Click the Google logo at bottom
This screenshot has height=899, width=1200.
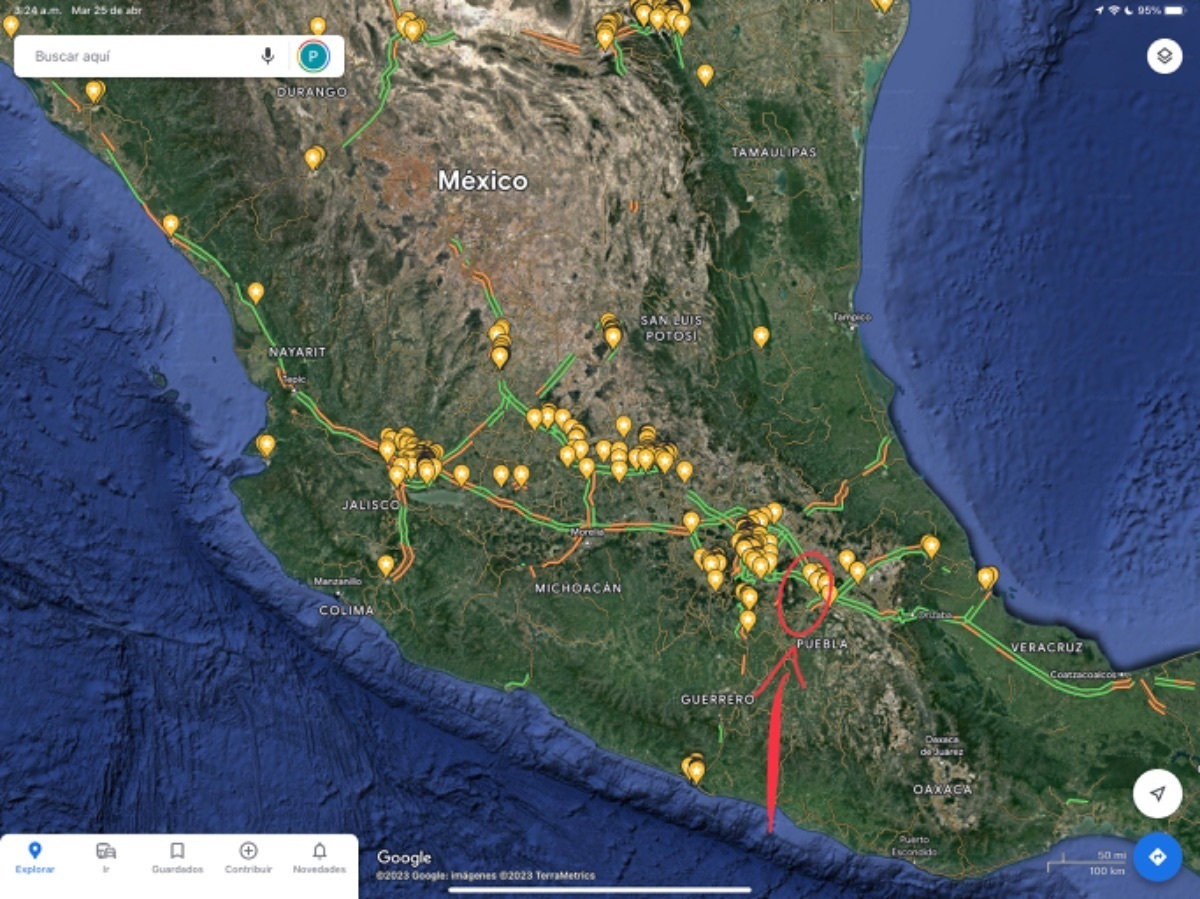[404, 858]
